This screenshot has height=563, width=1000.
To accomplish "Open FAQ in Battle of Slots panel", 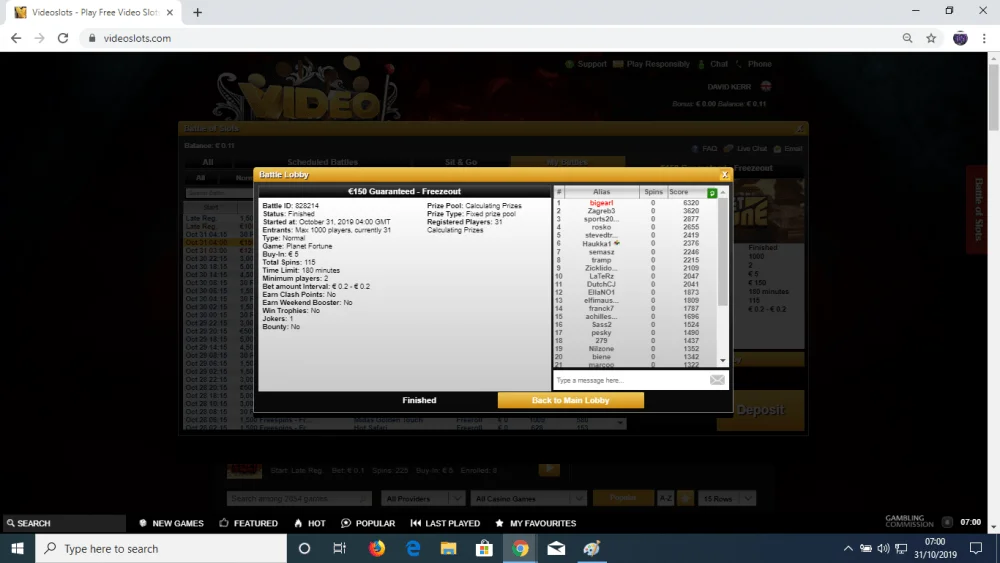I will point(704,149).
